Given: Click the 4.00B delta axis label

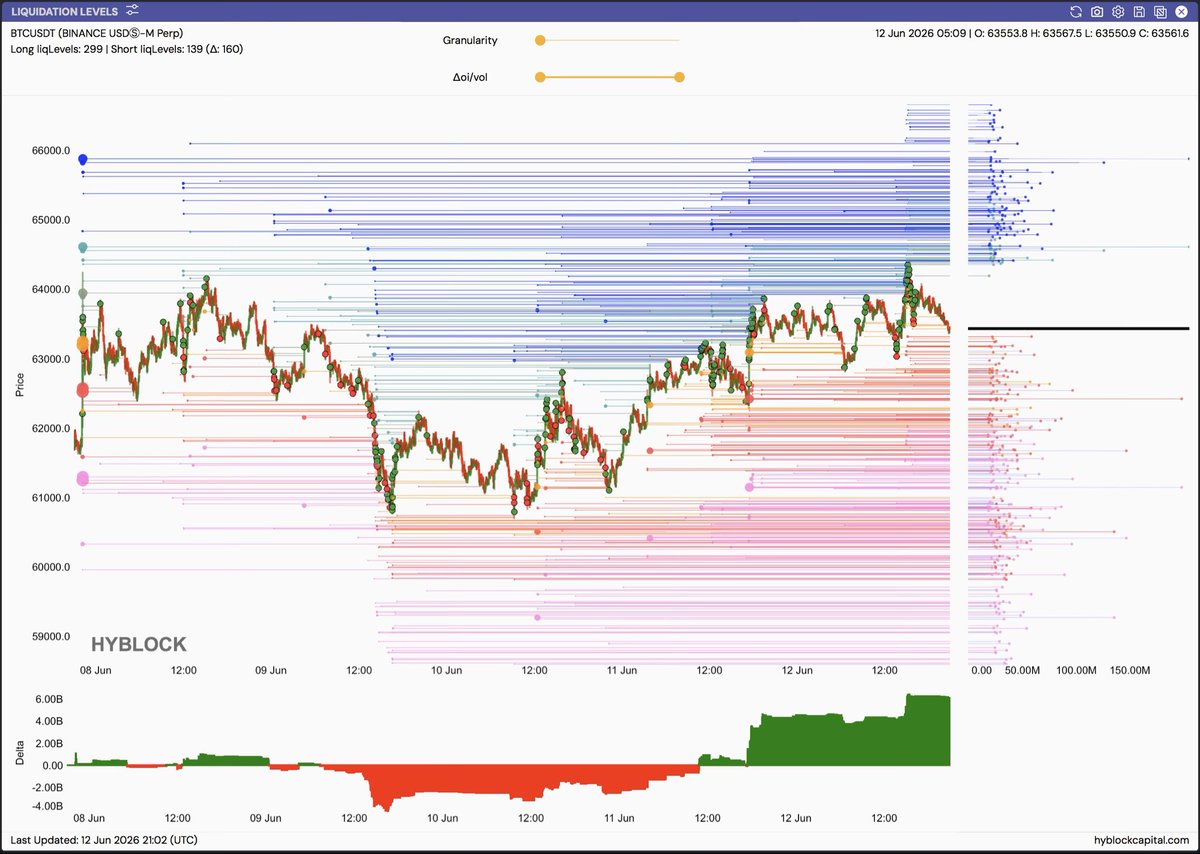Looking at the screenshot, I should tap(50, 723).
